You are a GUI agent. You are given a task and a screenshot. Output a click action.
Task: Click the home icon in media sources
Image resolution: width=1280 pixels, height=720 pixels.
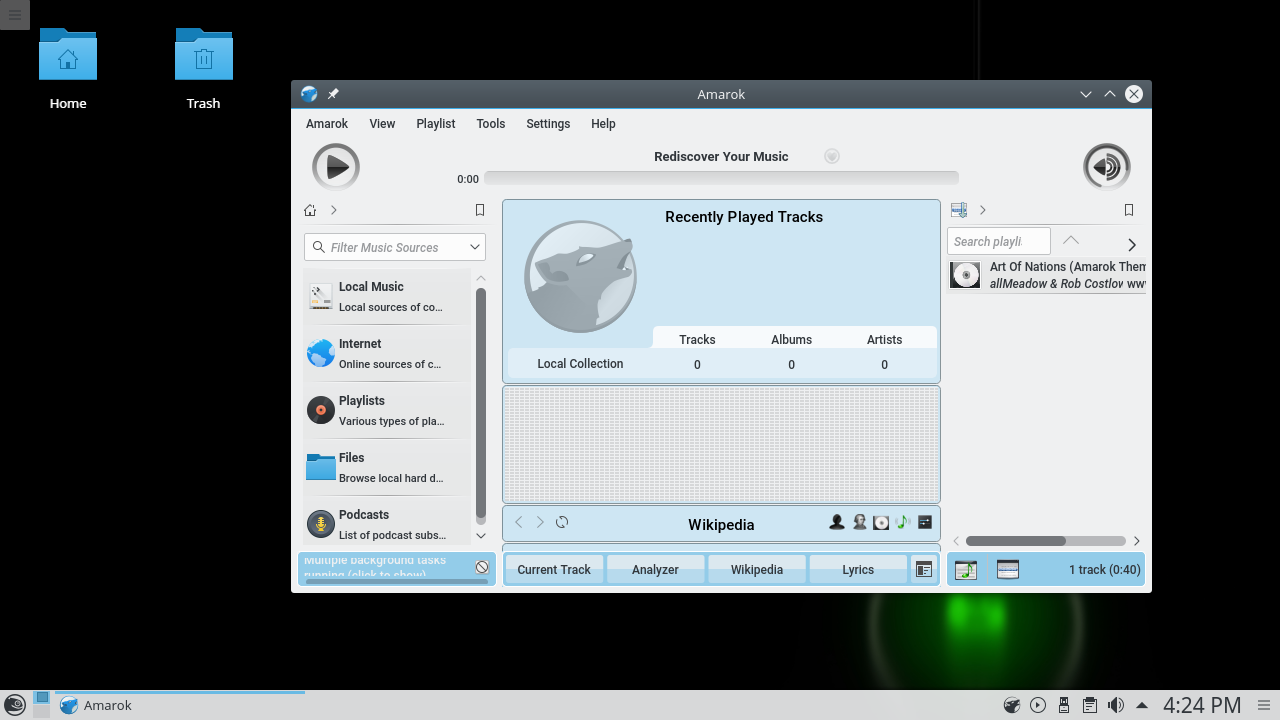point(310,210)
